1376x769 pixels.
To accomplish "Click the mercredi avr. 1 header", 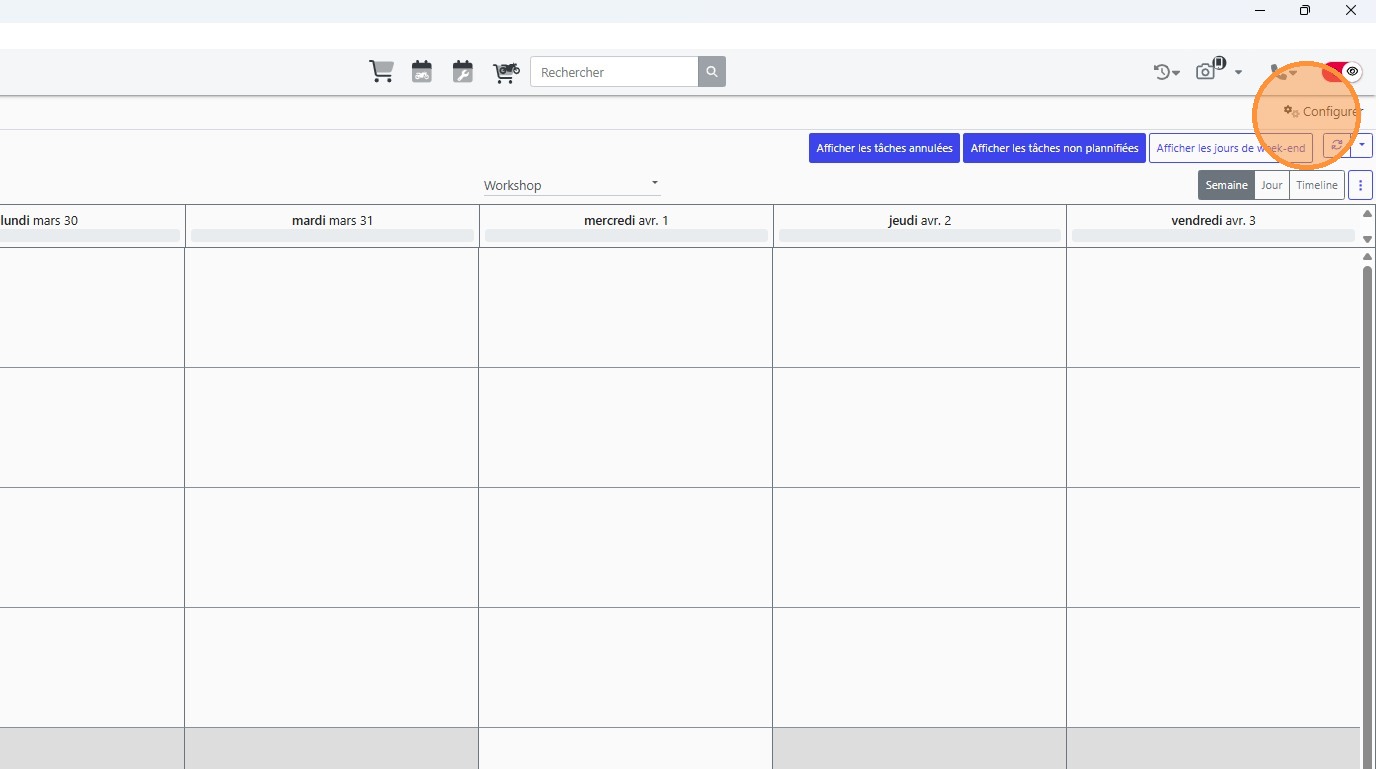I will click(626, 220).
